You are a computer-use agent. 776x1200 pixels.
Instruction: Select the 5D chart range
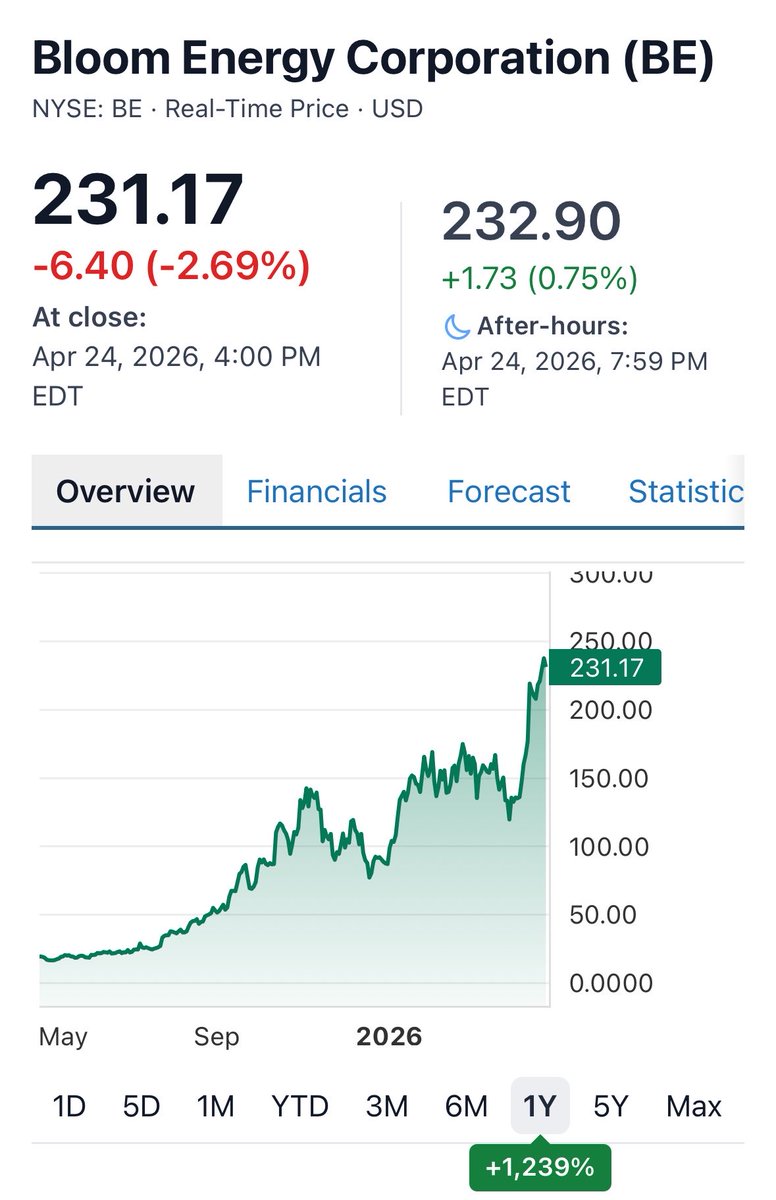[x=141, y=1106]
